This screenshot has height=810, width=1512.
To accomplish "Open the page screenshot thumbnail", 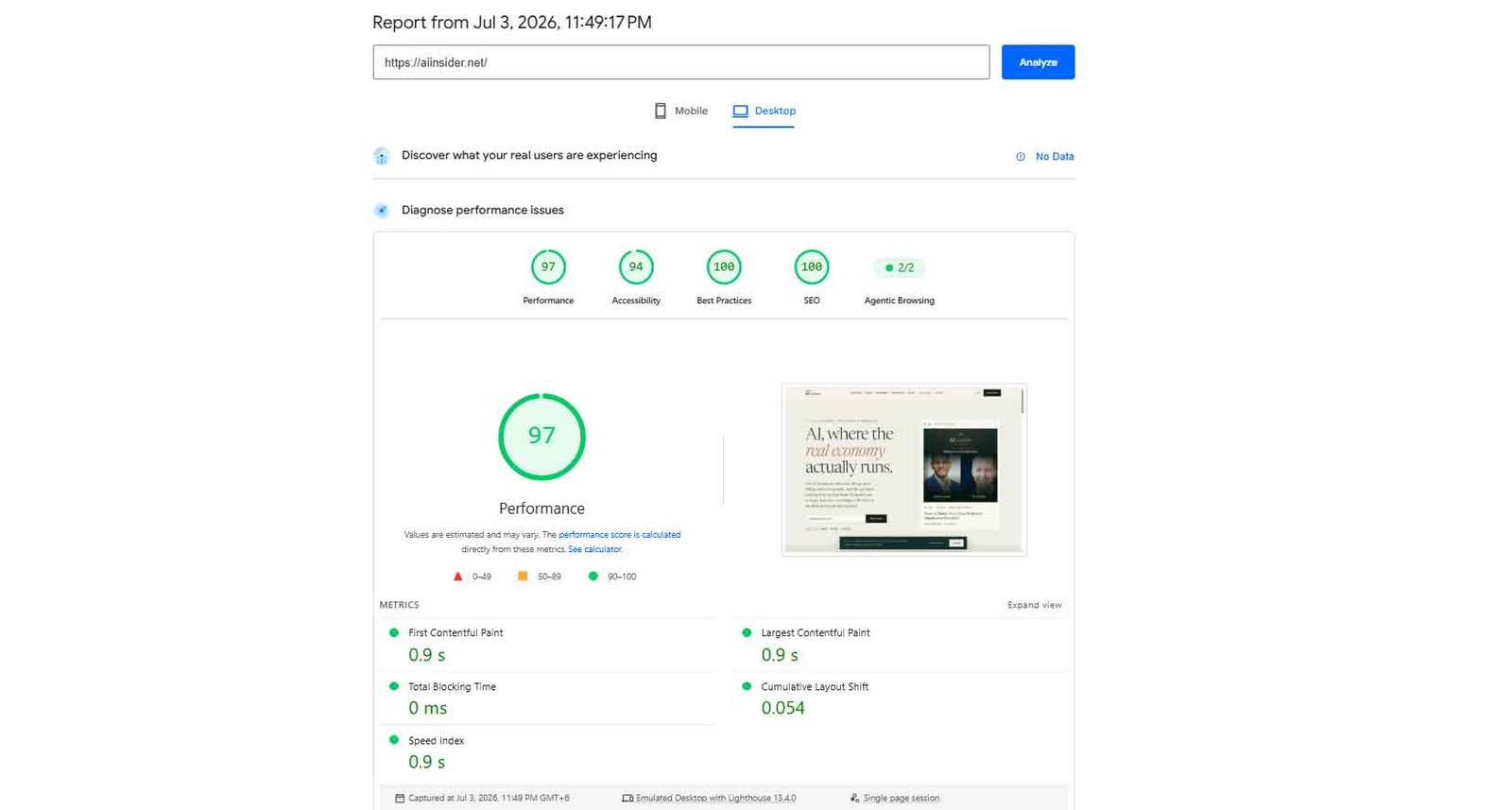I will (904, 470).
